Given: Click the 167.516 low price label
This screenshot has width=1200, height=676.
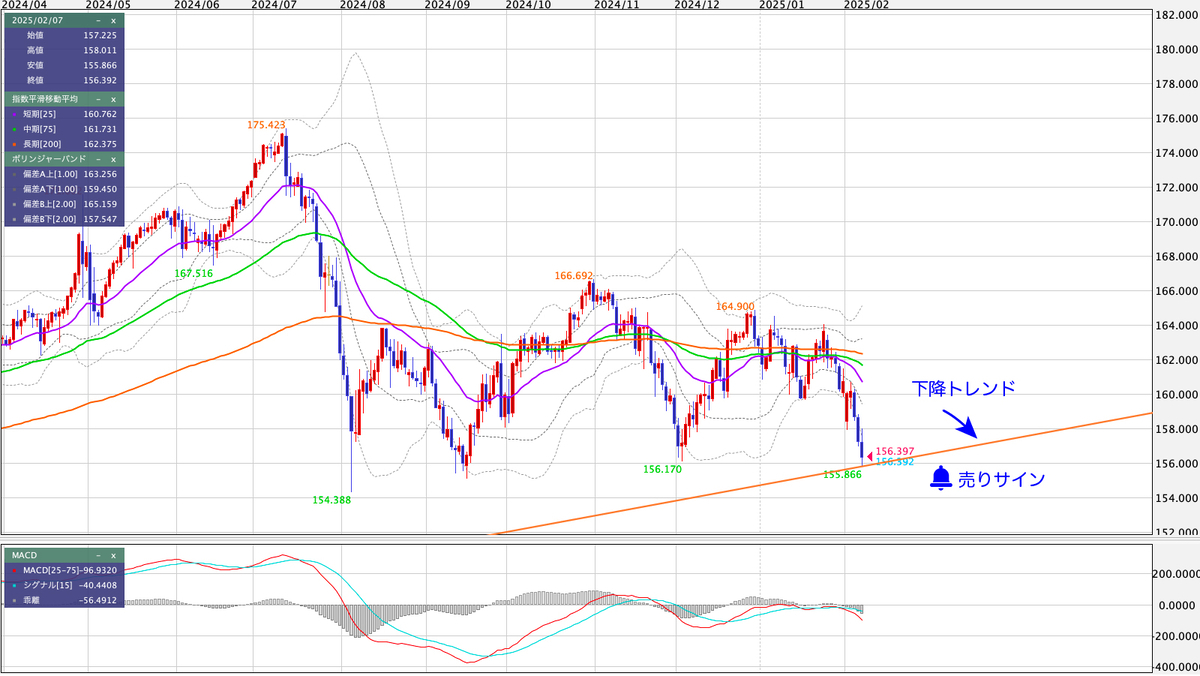Looking at the screenshot, I should [193, 273].
